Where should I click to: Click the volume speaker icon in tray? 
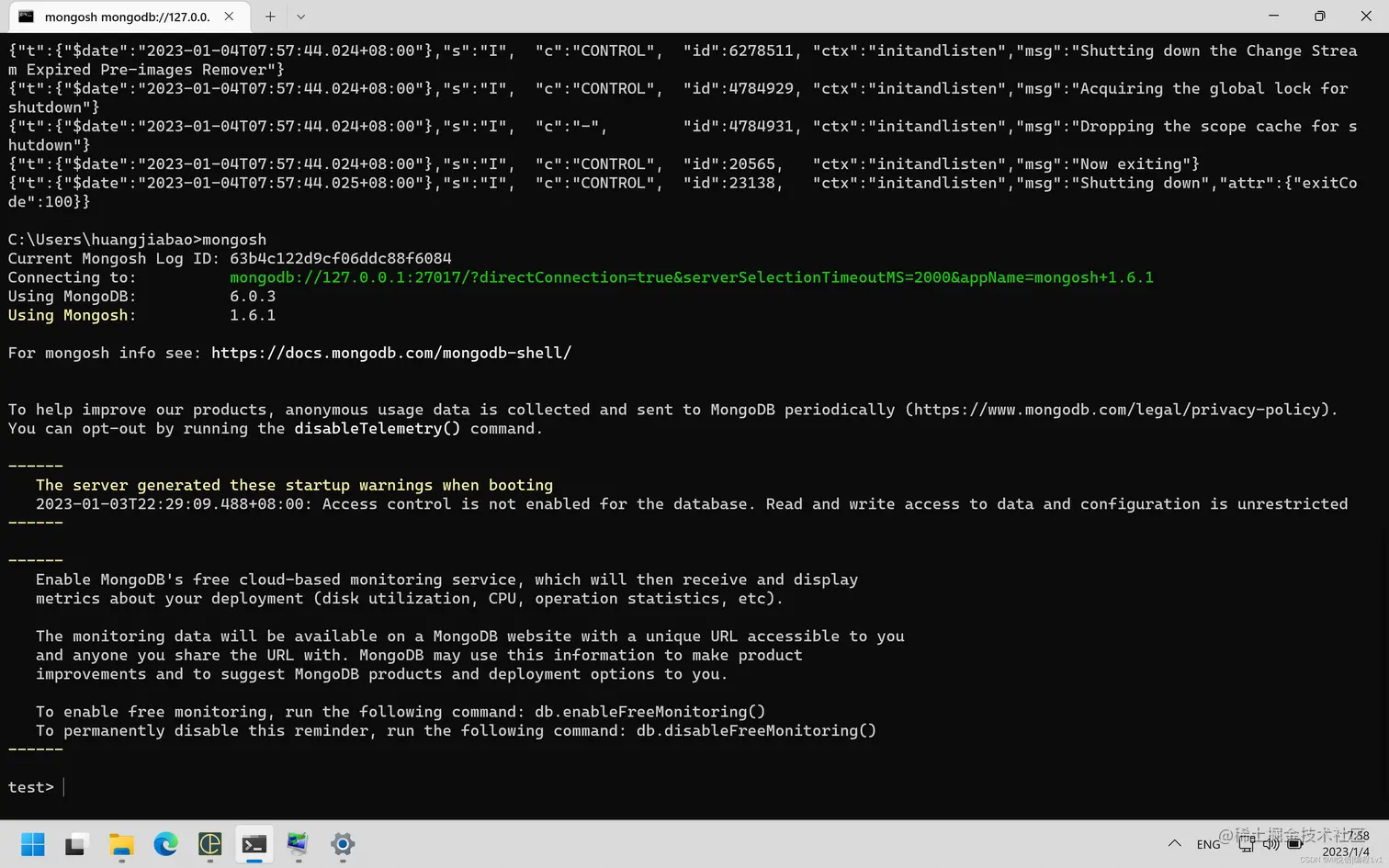(x=1270, y=844)
